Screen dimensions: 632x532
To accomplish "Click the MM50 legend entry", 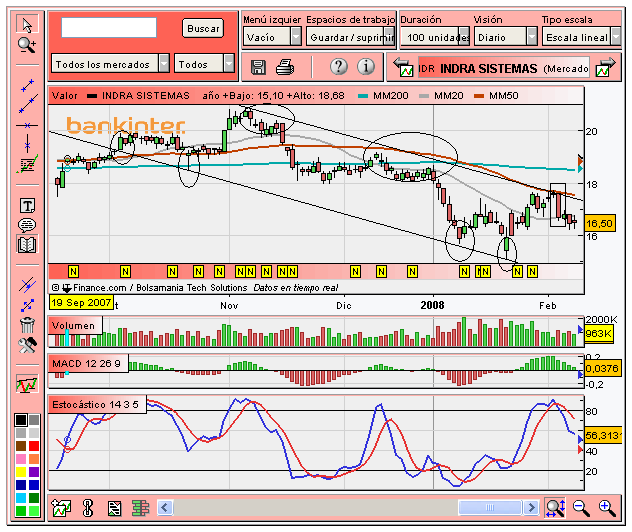I will [x=496, y=96].
